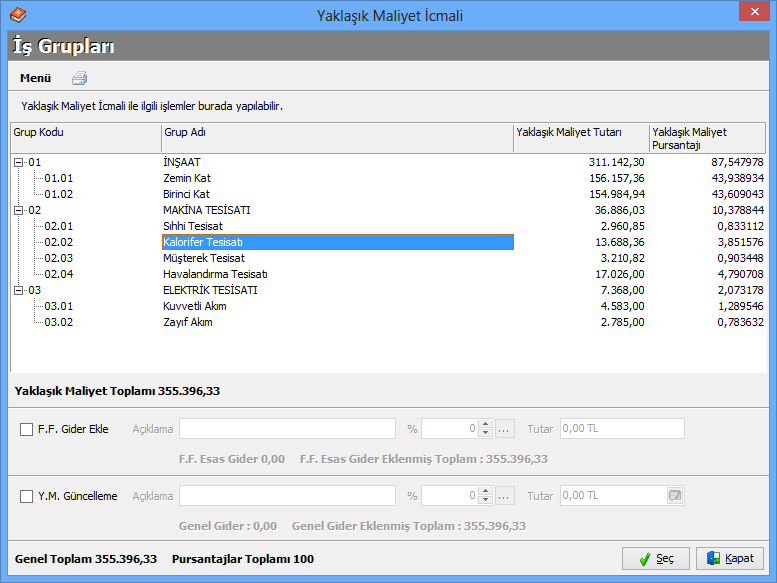Click the Kapat button

(731, 558)
